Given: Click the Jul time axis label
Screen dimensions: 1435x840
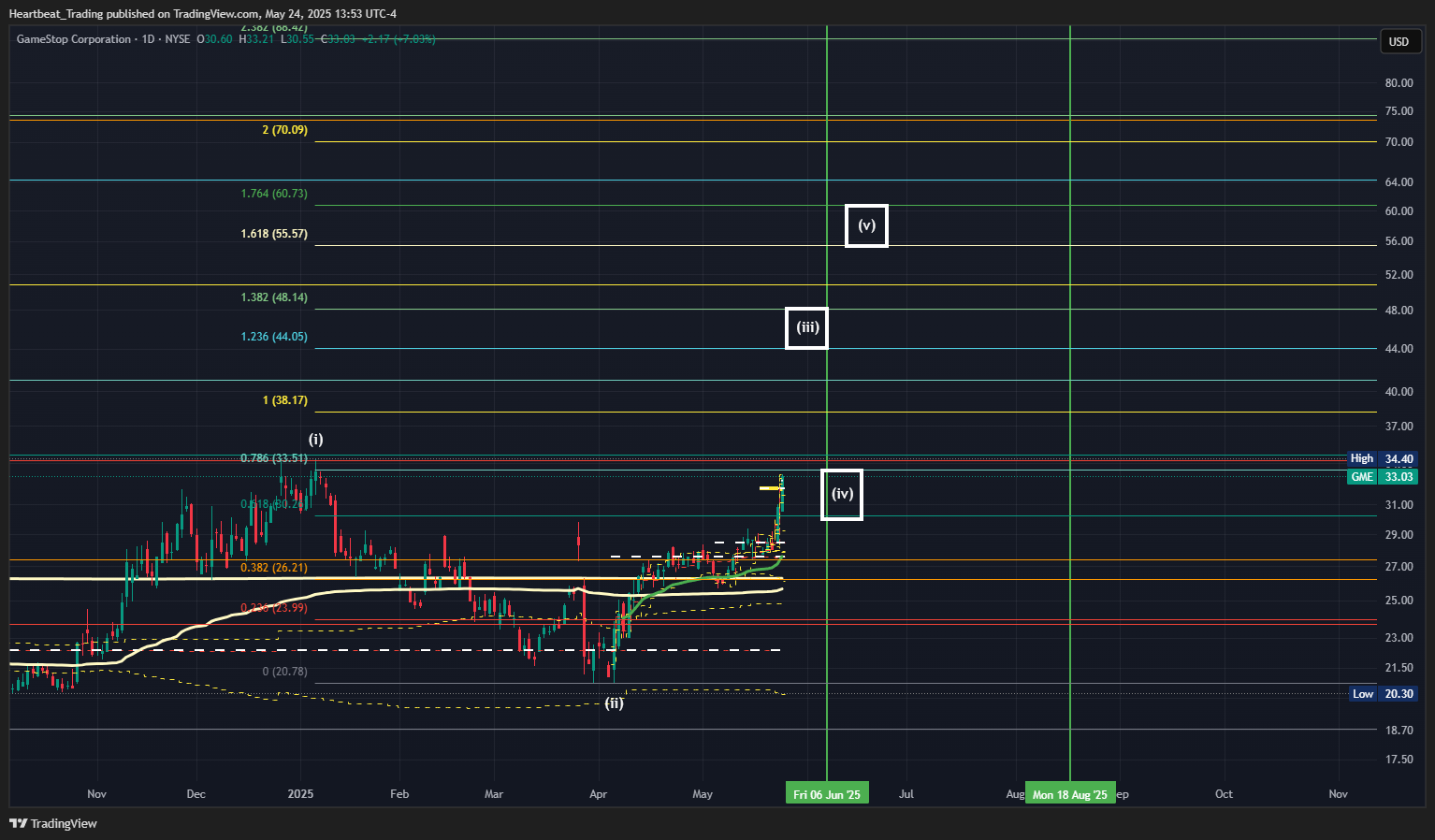Looking at the screenshot, I should (x=906, y=794).
